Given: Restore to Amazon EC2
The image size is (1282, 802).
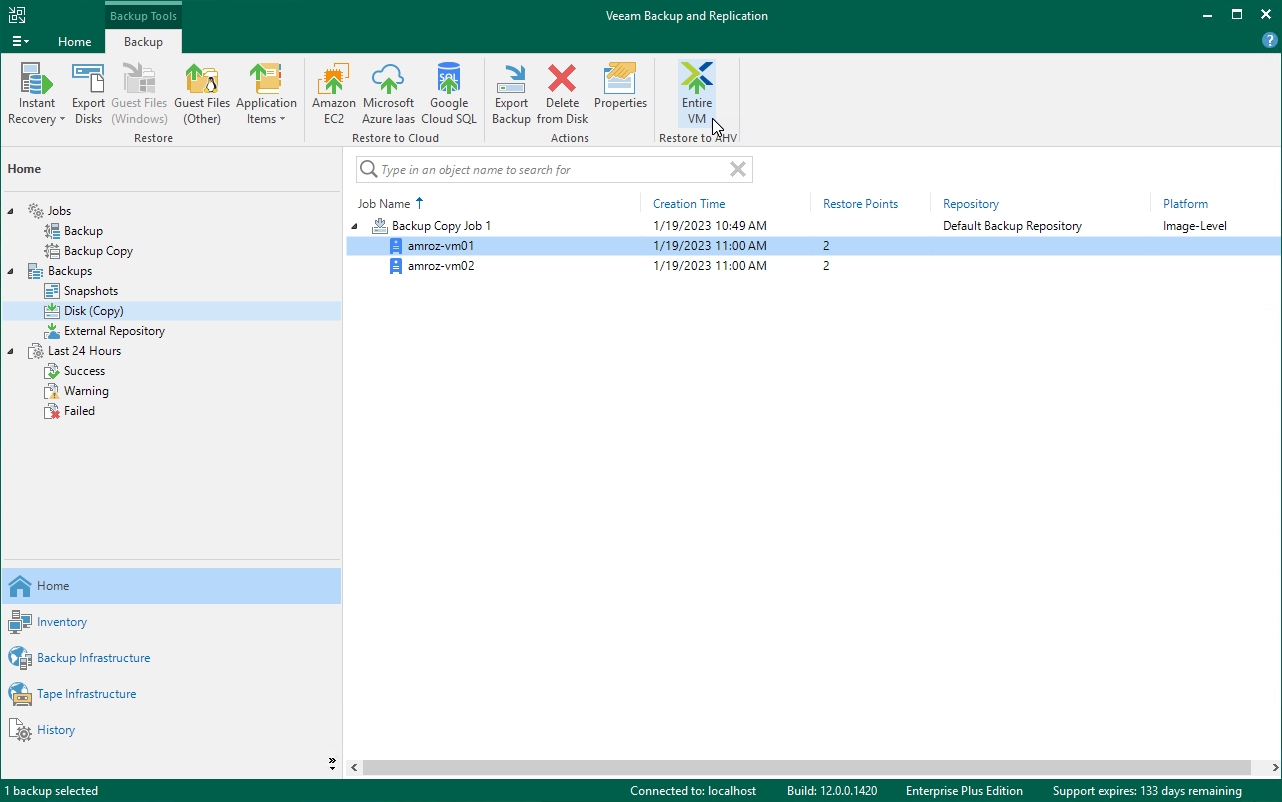Looking at the screenshot, I should (334, 94).
